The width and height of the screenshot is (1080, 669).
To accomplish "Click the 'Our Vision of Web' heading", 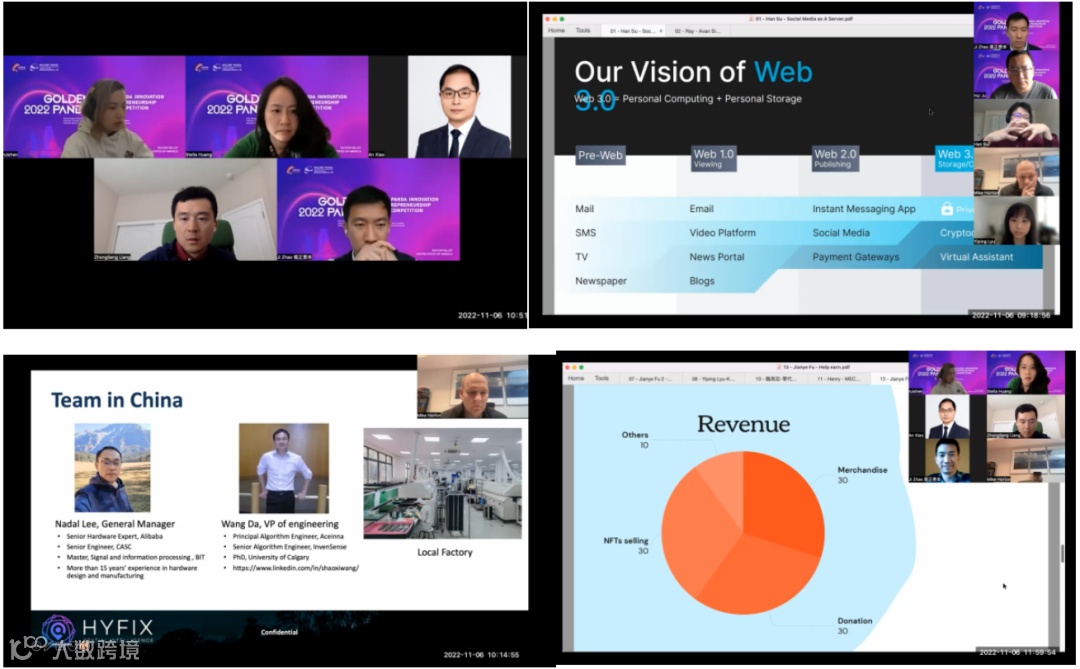I will click(694, 72).
